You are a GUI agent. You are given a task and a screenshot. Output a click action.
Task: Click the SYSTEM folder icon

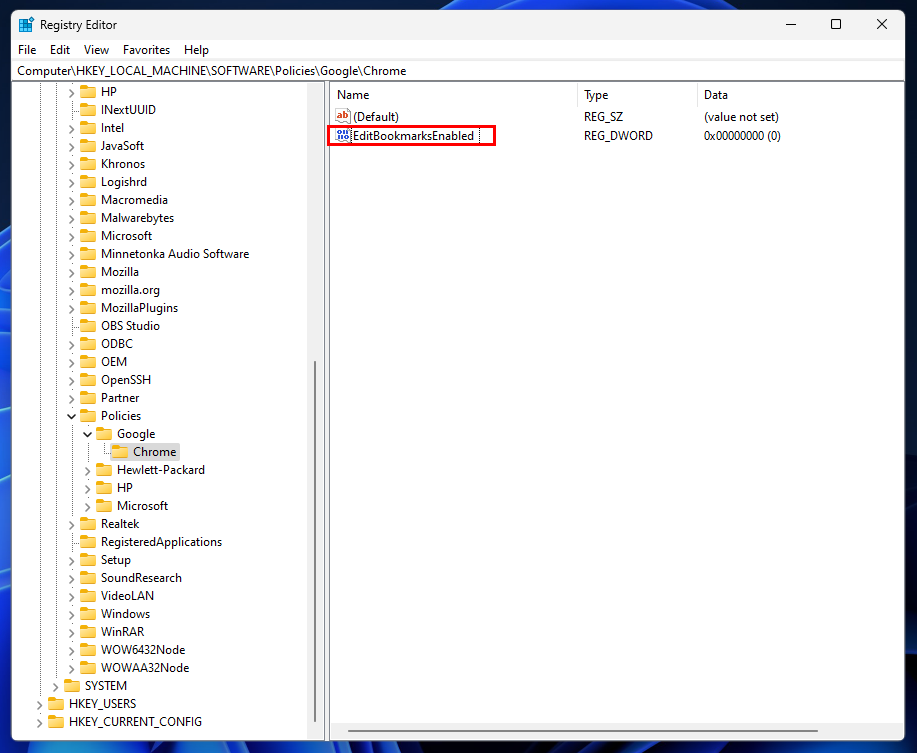71,685
